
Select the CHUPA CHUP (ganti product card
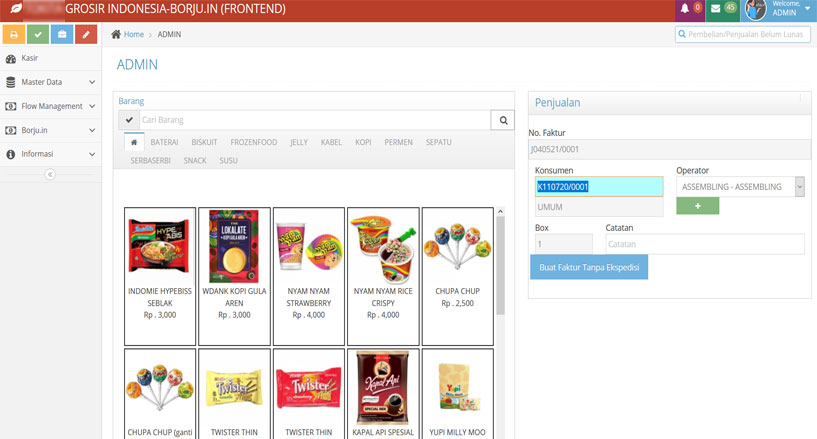coord(160,394)
